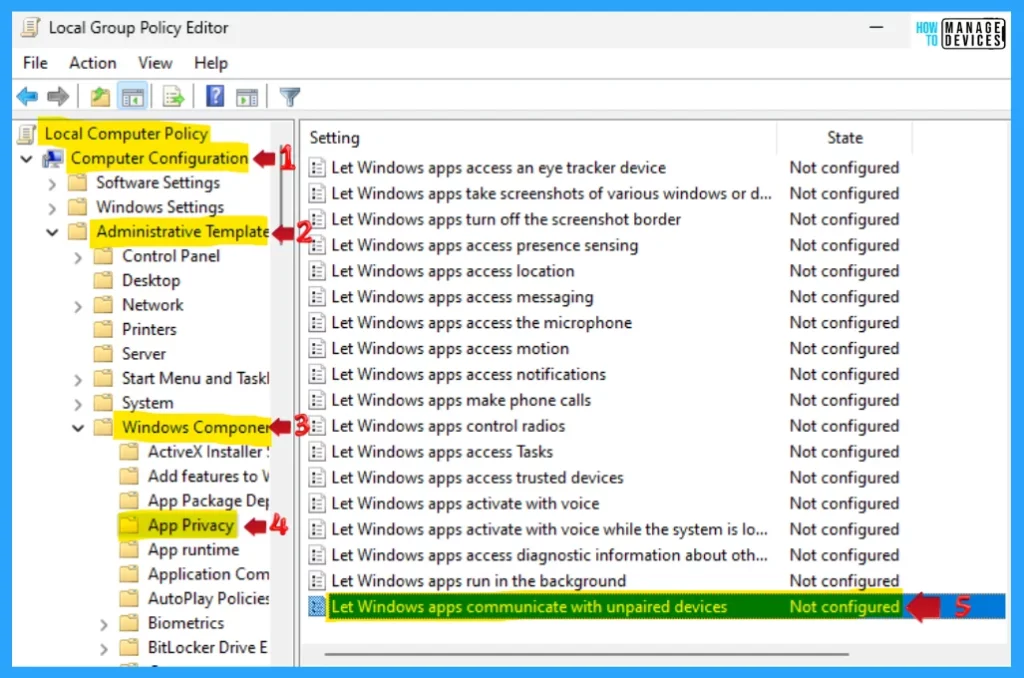This screenshot has height=678, width=1024.
Task: Click the Biometrics folder icon
Action: (129, 623)
